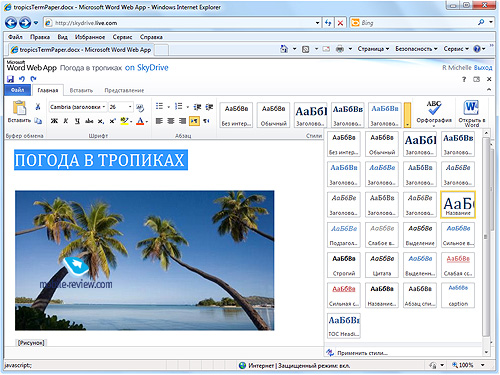Viewport: 500px width, 375px height.
Task: Open the Избранное menu in Internet Explorer
Action: click(90, 37)
